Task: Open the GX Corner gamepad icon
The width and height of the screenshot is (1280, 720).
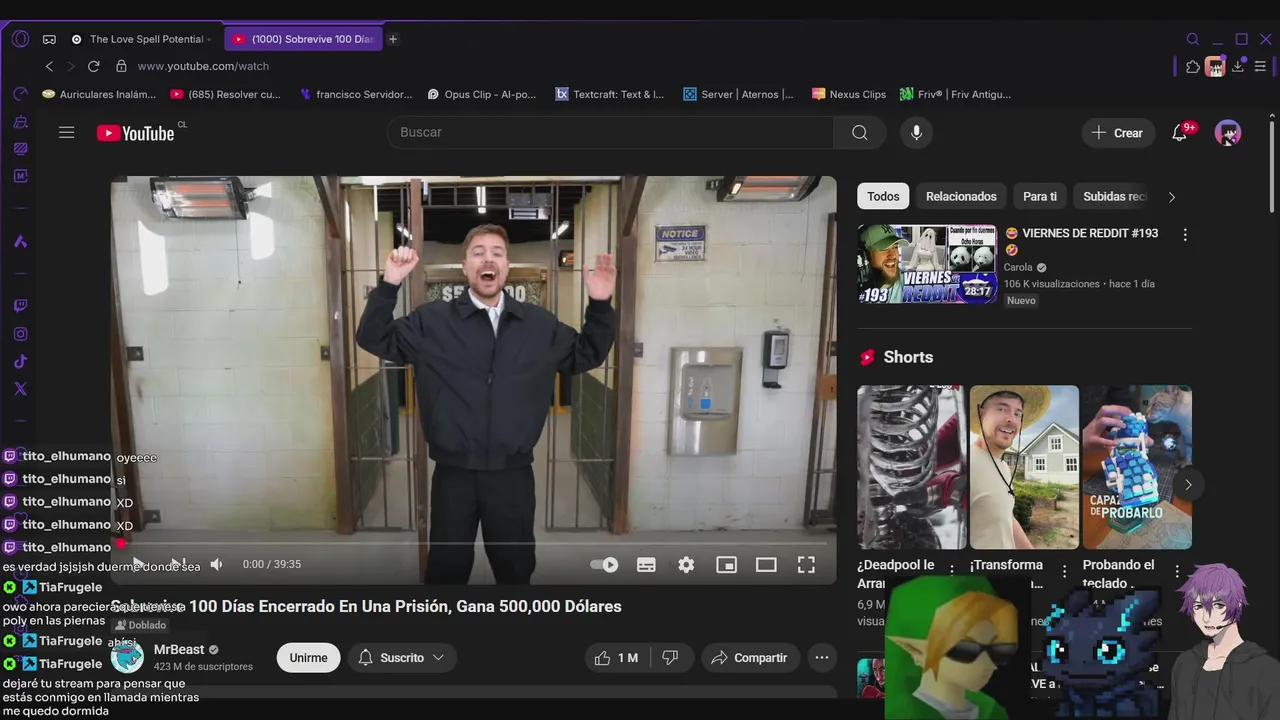Action: point(49,39)
